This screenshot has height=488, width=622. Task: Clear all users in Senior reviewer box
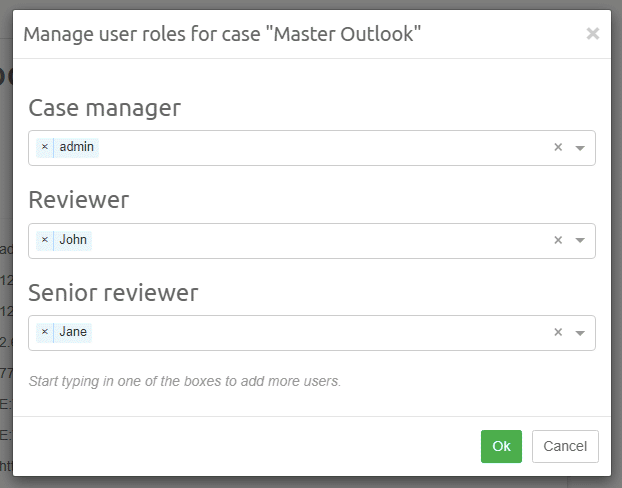[558, 333]
